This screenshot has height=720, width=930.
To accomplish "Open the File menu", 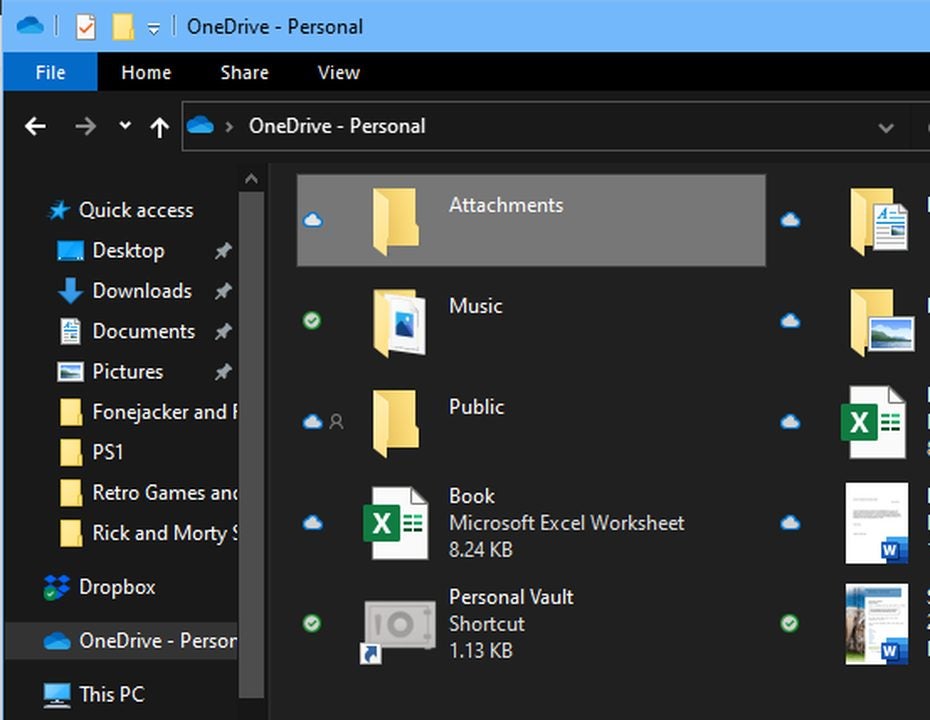I will 50,72.
